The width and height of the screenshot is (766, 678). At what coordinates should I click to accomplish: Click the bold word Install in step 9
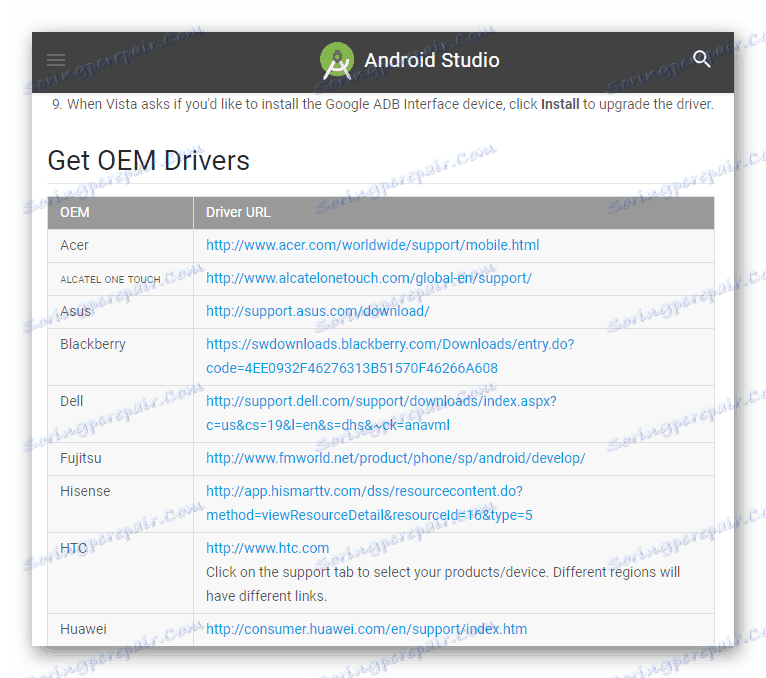point(560,104)
